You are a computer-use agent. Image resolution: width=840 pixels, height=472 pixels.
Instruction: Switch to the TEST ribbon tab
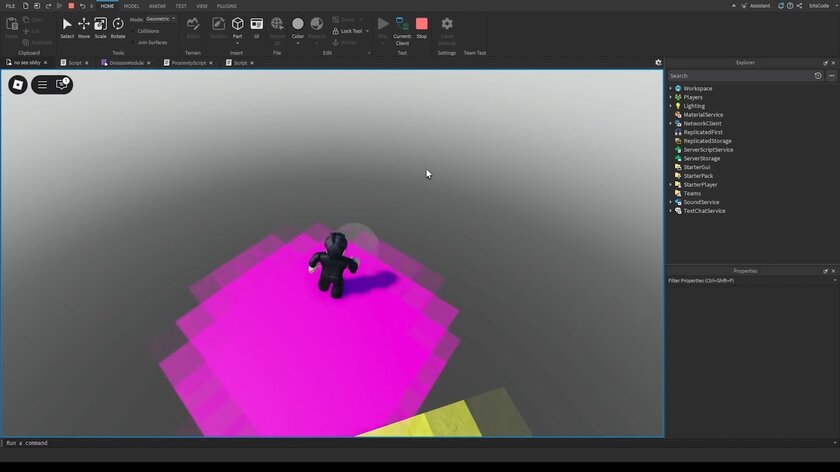tap(181, 6)
